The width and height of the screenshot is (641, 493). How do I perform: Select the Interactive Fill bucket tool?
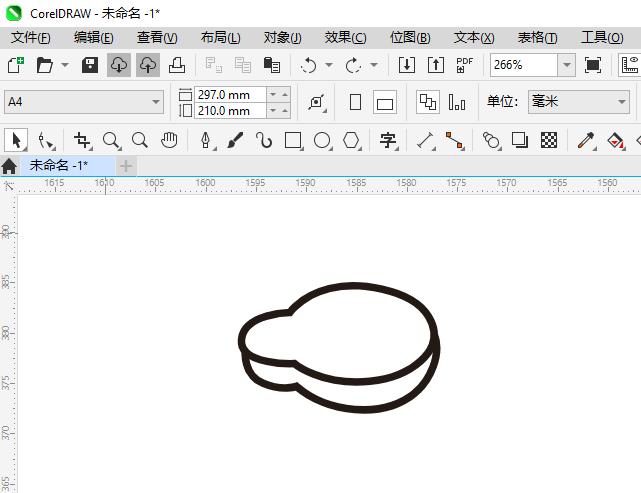[x=615, y=141]
